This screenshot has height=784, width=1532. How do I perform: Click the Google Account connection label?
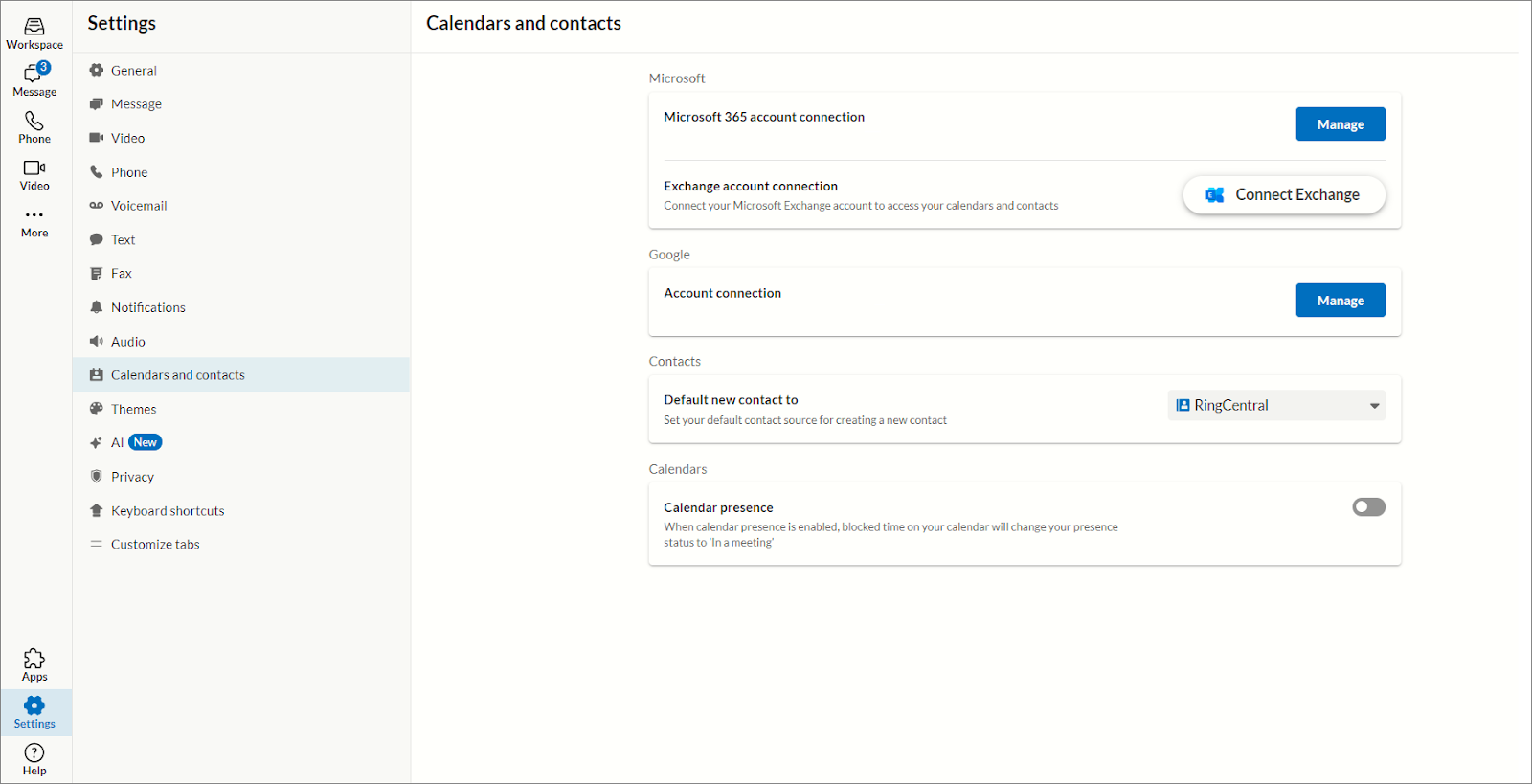723,293
